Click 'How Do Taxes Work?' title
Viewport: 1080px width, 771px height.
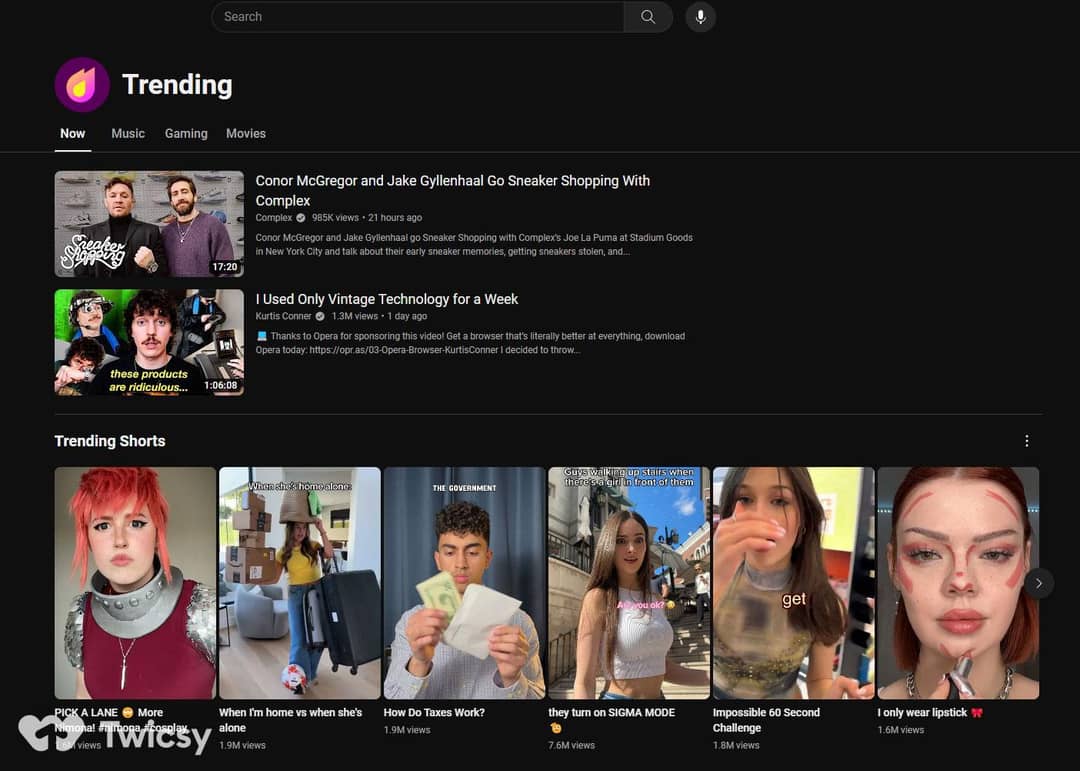pos(434,712)
